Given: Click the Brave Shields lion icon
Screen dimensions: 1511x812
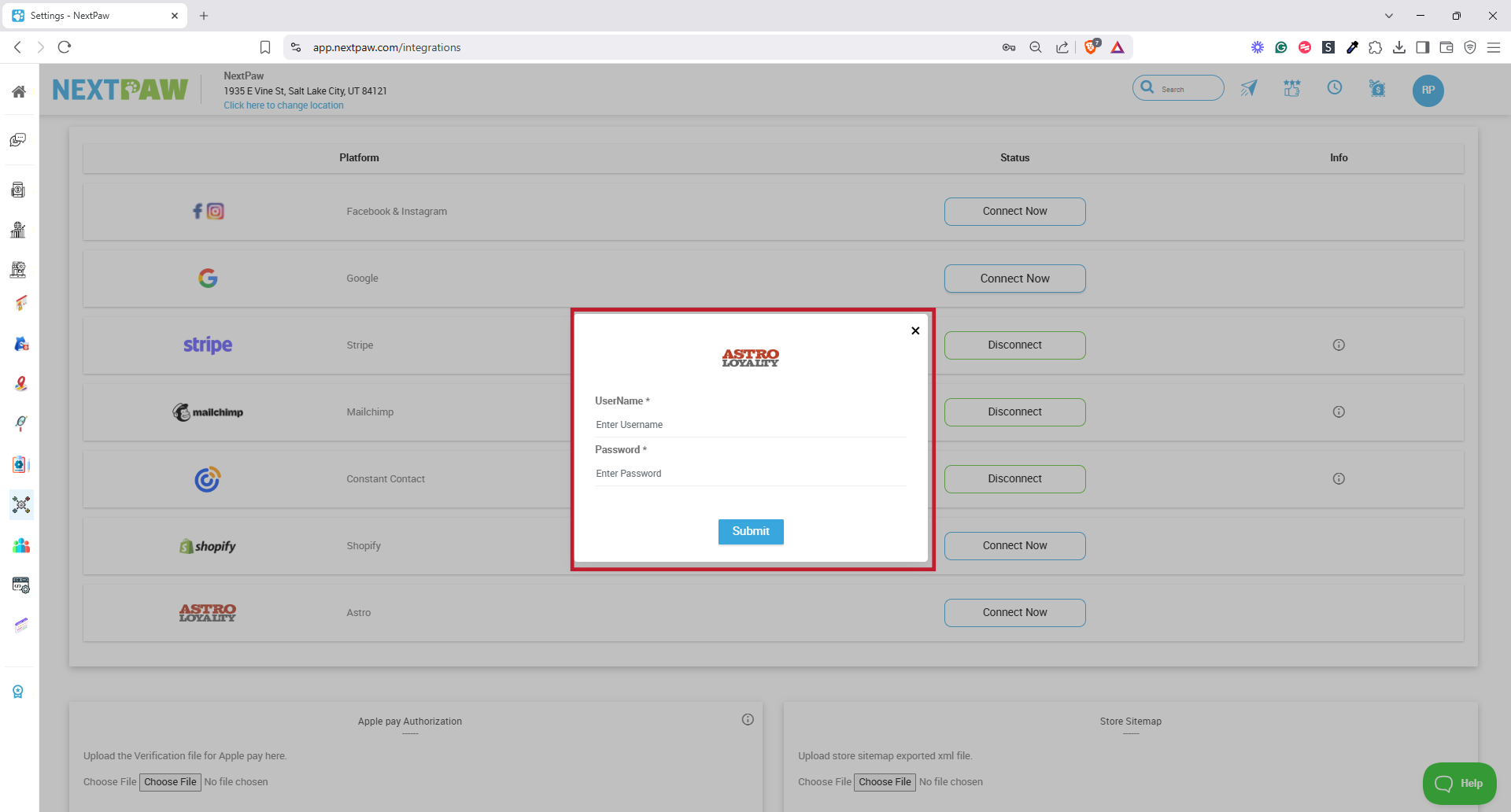Looking at the screenshot, I should [x=1092, y=47].
